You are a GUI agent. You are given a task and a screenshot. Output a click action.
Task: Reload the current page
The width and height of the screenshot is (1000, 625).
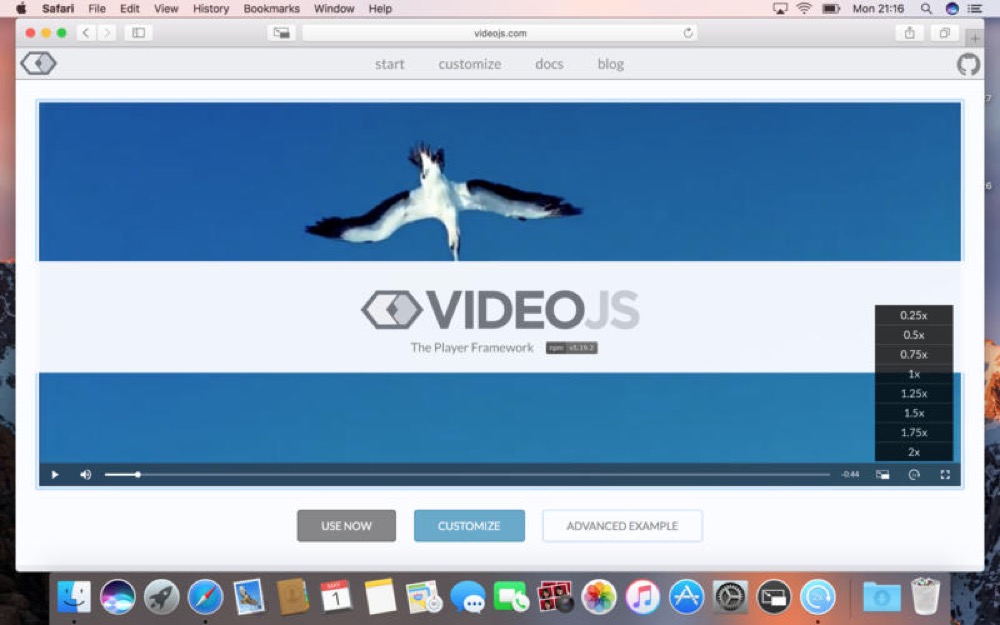coord(688,33)
